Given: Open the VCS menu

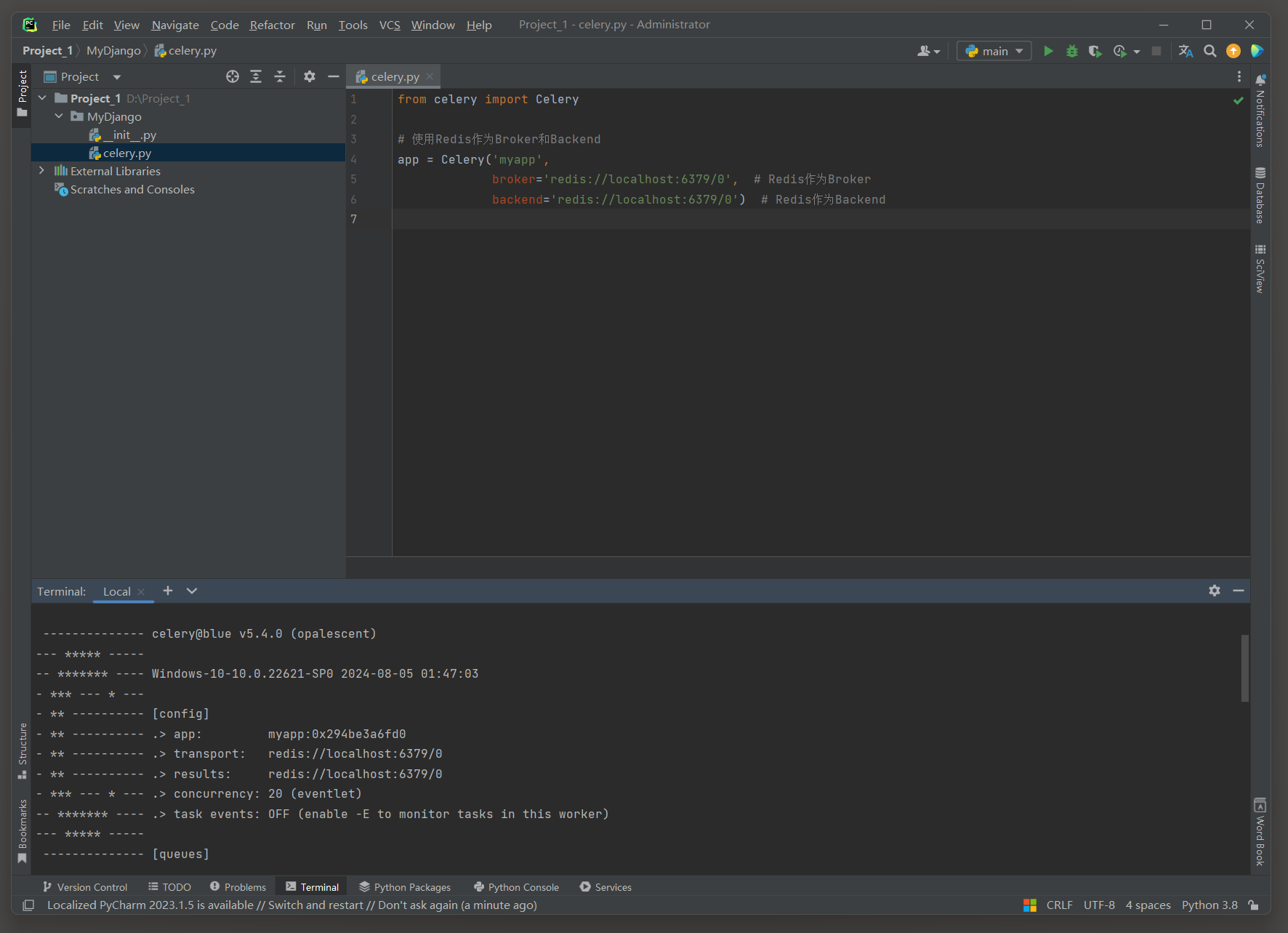Looking at the screenshot, I should pos(390,25).
